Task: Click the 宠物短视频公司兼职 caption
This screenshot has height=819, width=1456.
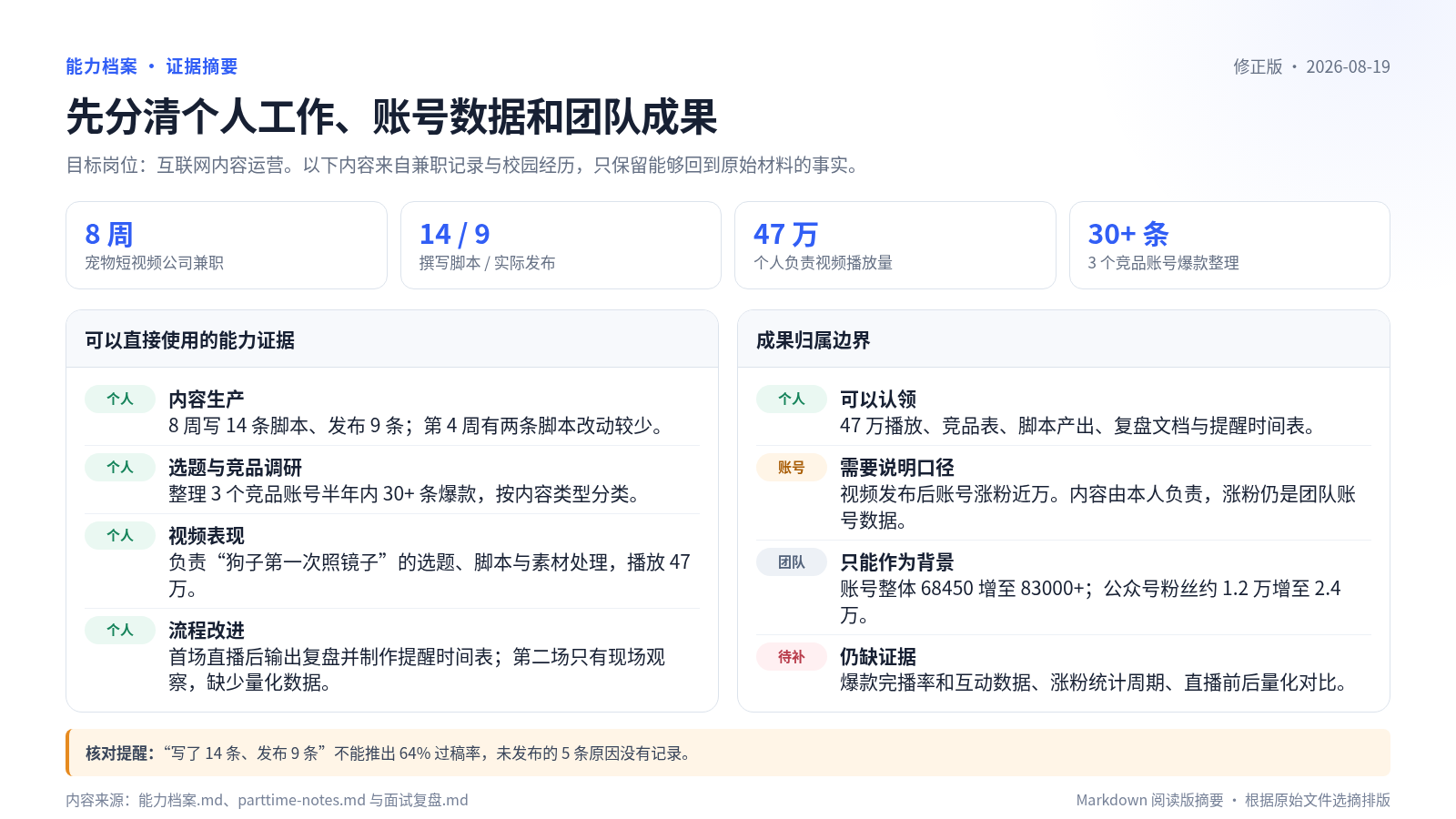Action: point(154,263)
